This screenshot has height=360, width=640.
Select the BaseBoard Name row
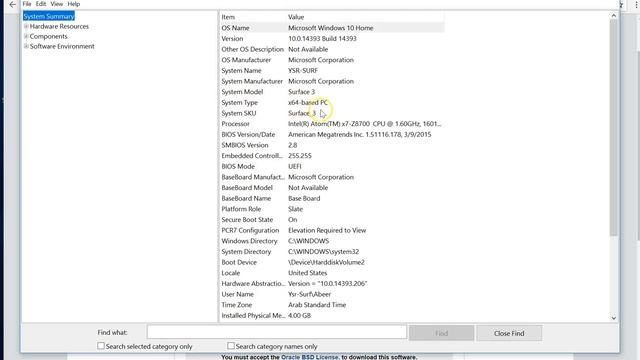(332, 198)
